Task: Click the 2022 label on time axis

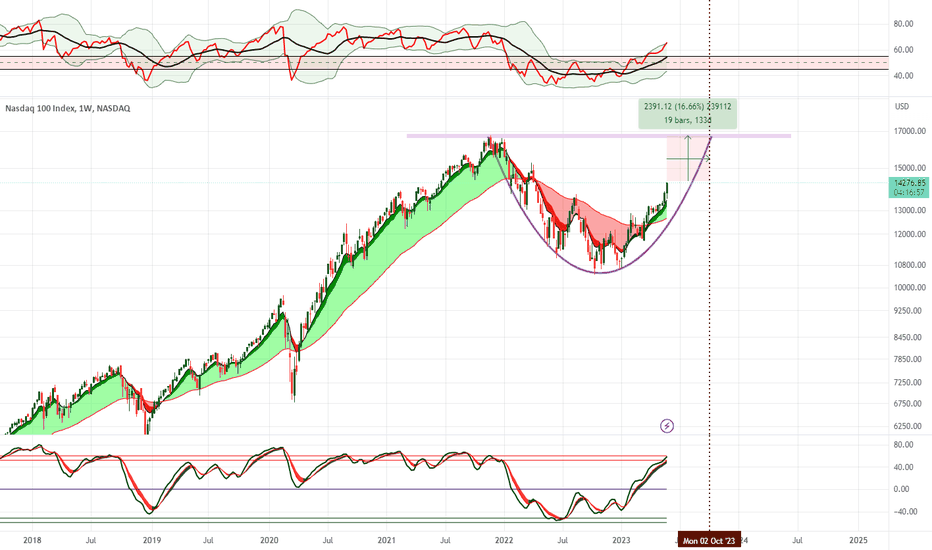Action: [504, 540]
